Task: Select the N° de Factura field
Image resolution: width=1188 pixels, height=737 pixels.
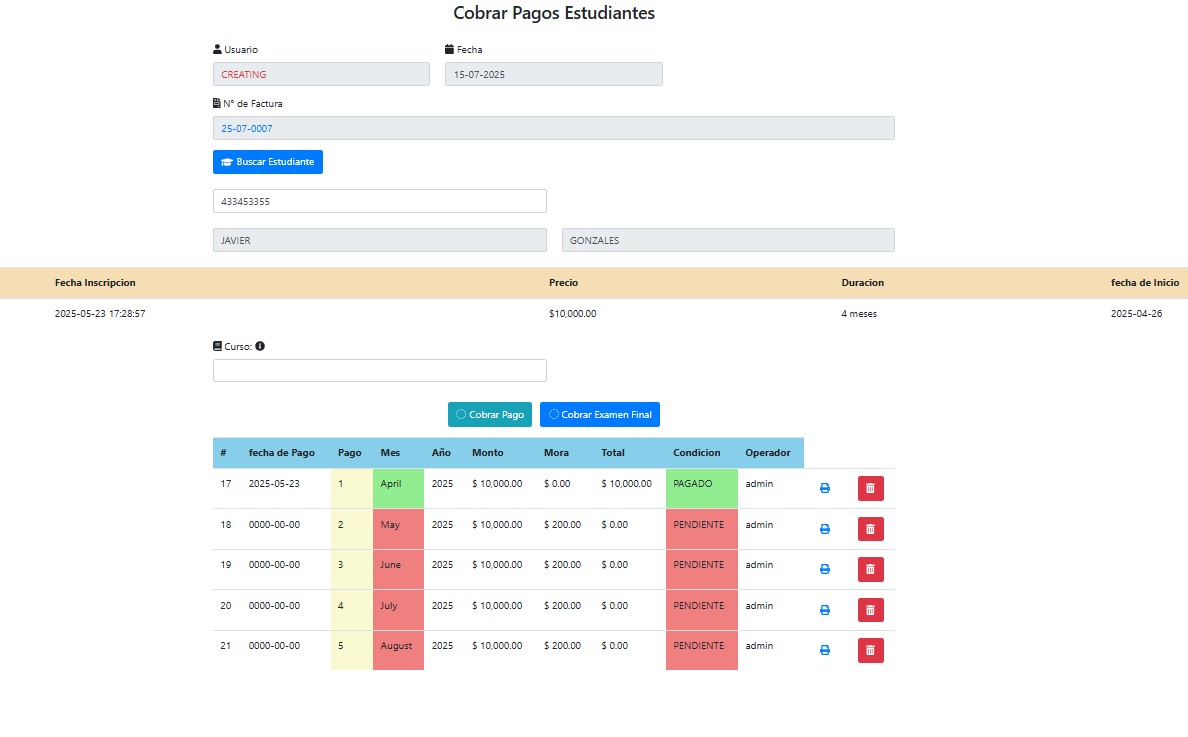Action: point(553,128)
